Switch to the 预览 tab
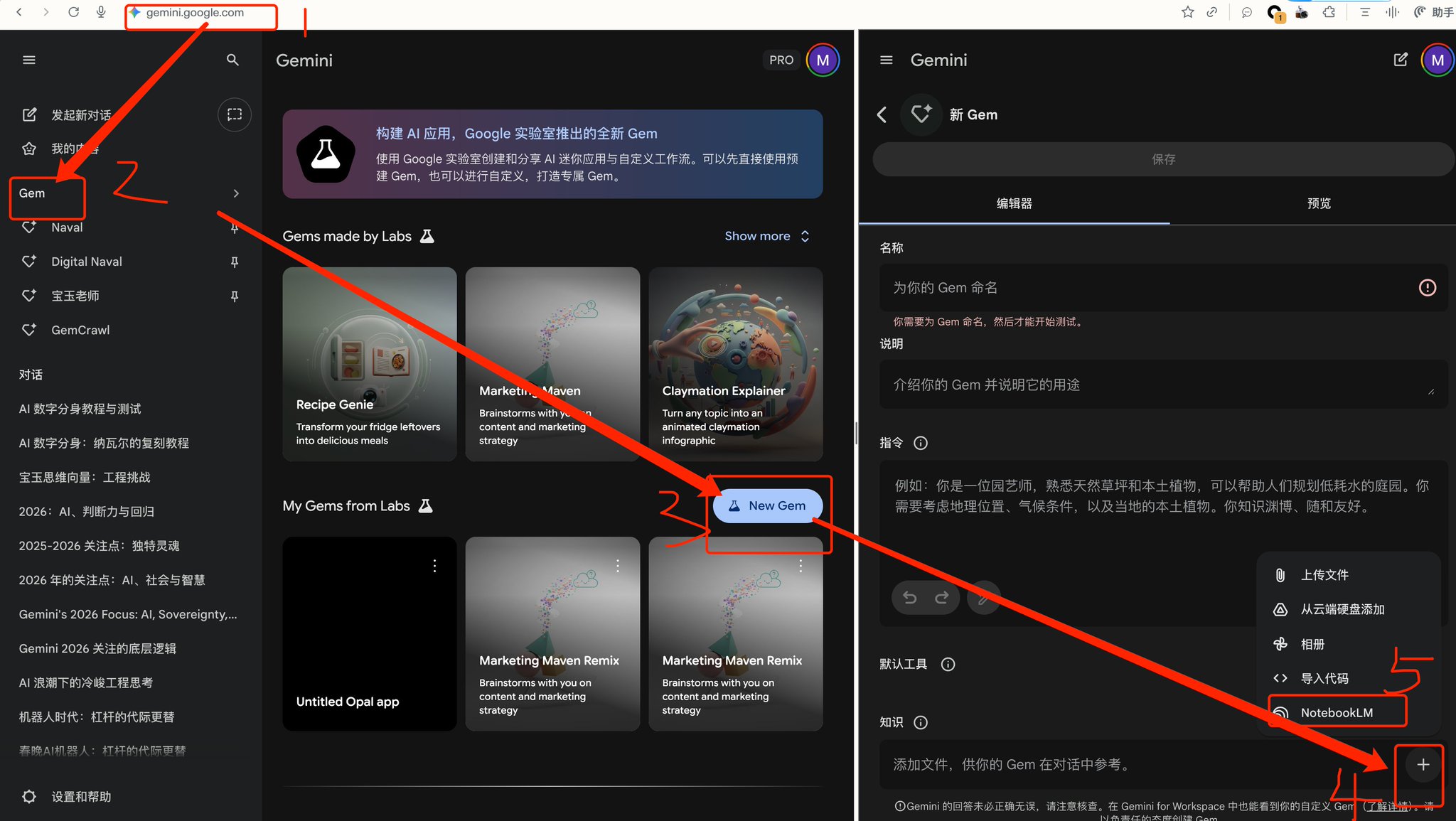This screenshot has height=821, width=1456. pyautogui.click(x=1319, y=203)
